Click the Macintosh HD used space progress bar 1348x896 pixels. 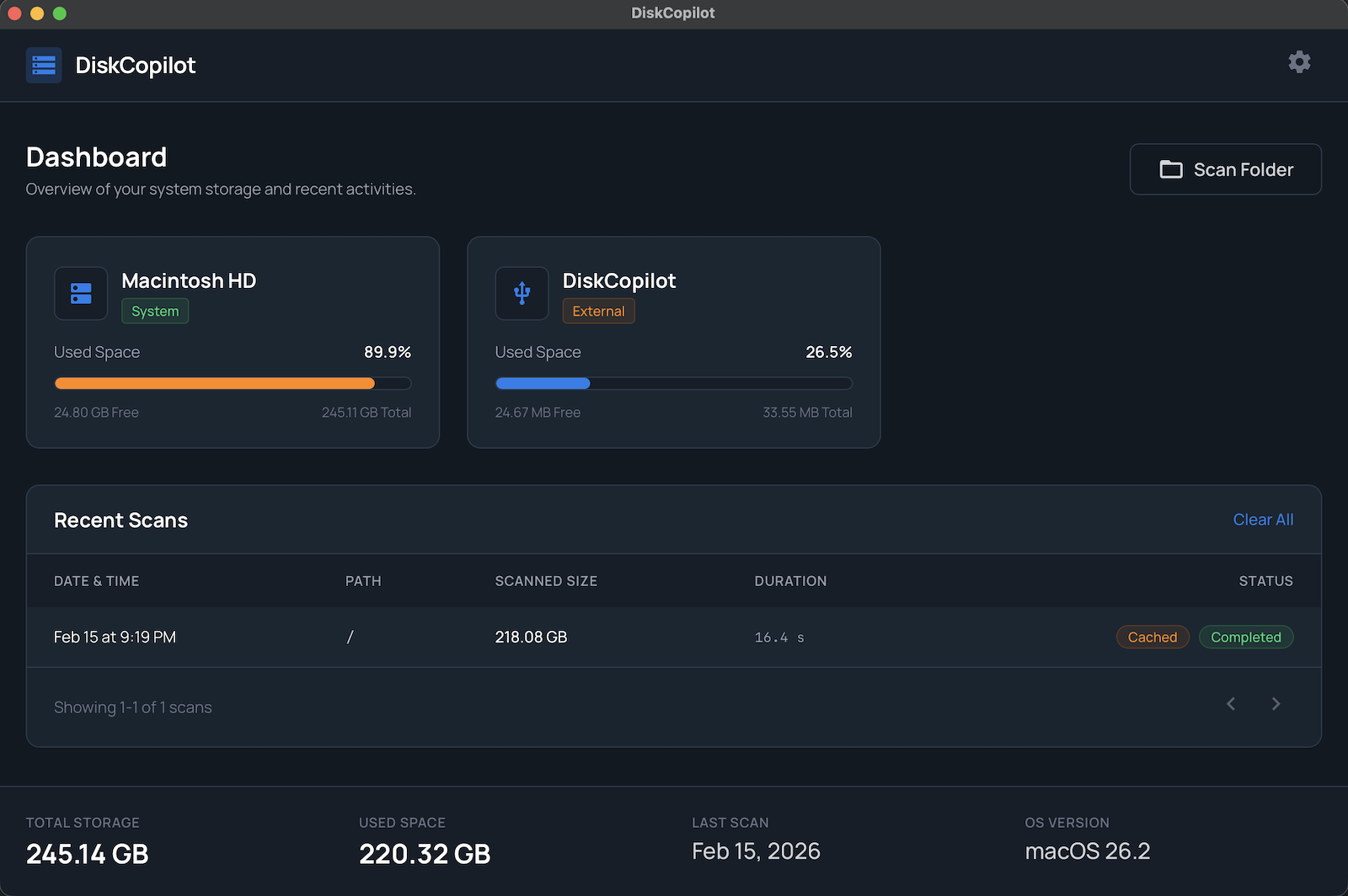pyautogui.click(x=233, y=383)
